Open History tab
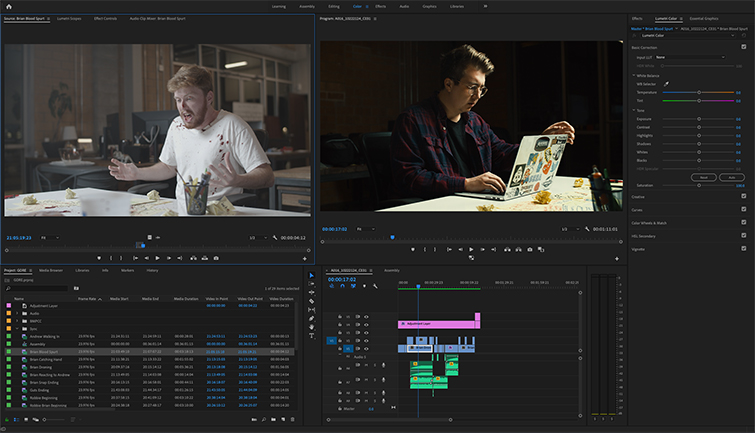Image resolution: width=755 pixels, height=433 pixels. pos(152,270)
